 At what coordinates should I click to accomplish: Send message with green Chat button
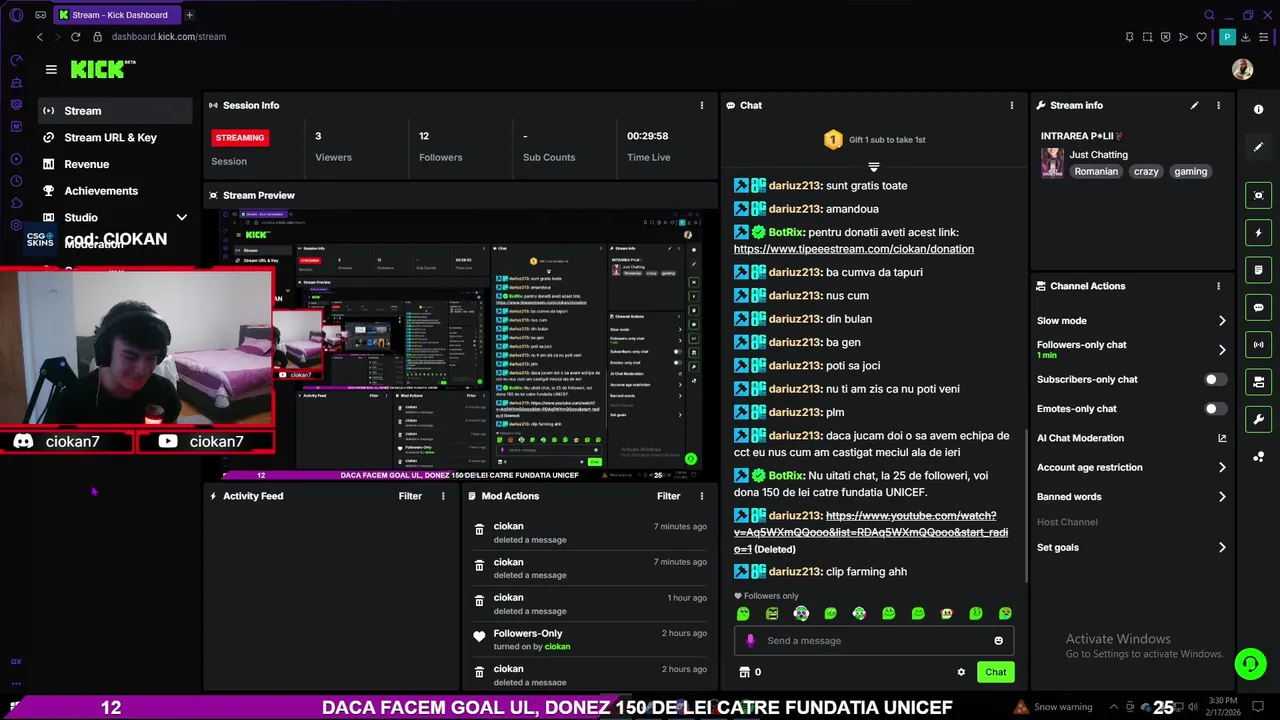(995, 672)
